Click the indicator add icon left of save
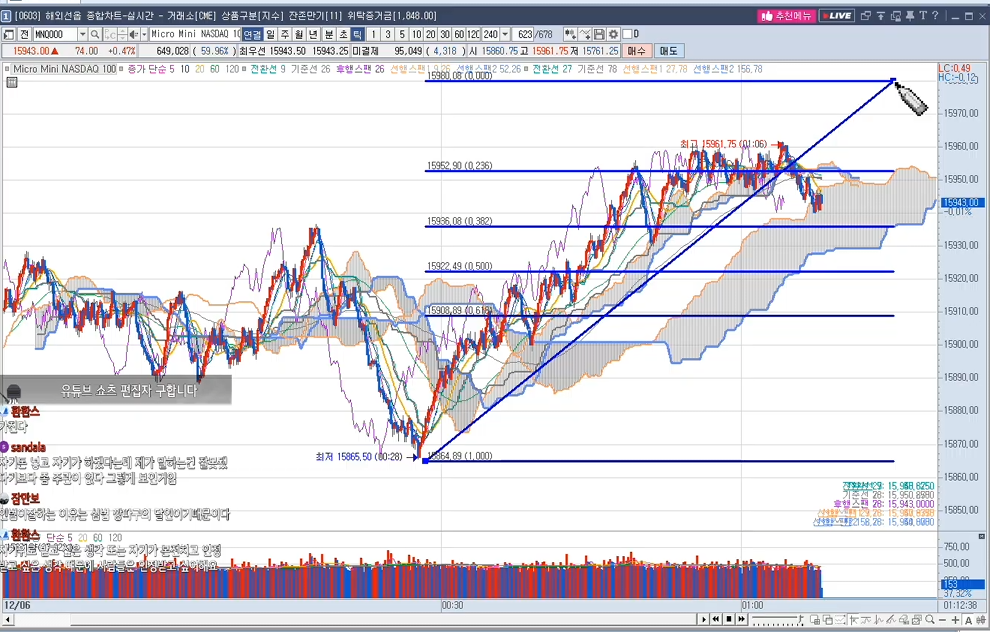The width and height of the screenshot is (990, 632). [570, 34]
